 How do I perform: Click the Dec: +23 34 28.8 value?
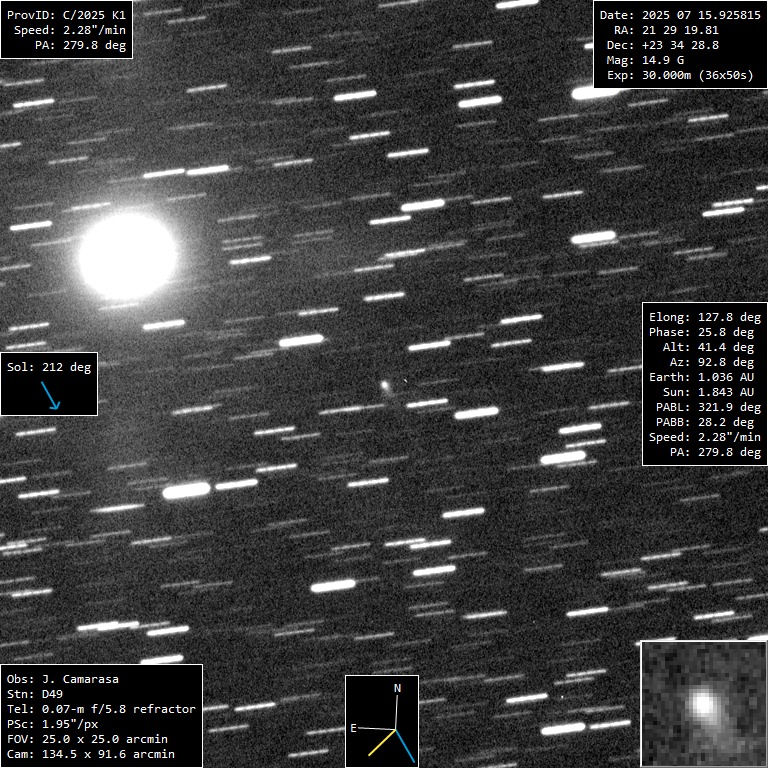(663, 45)
